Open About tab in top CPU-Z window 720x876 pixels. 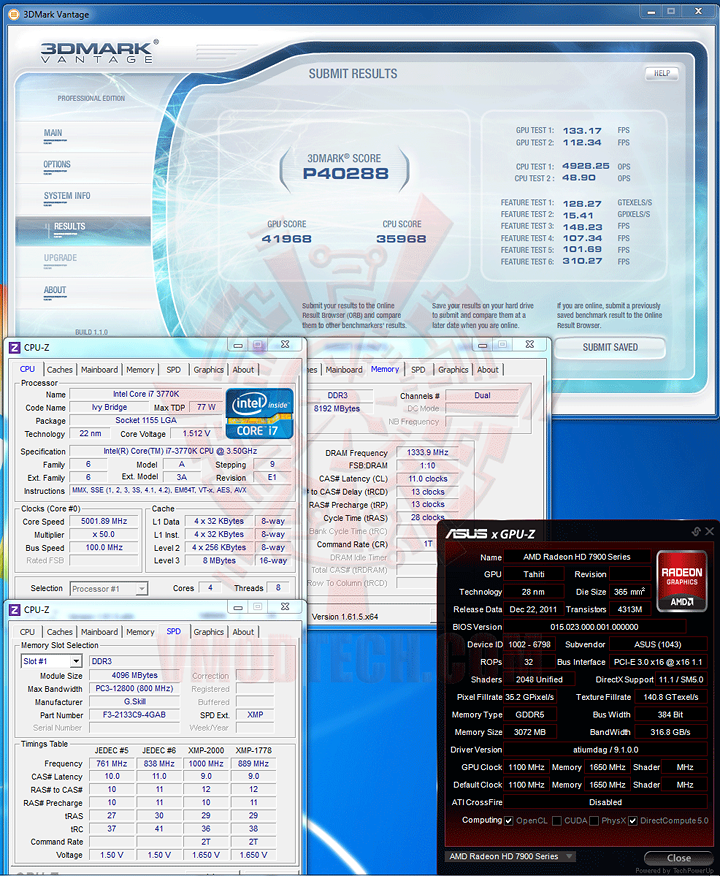(243, 370)
